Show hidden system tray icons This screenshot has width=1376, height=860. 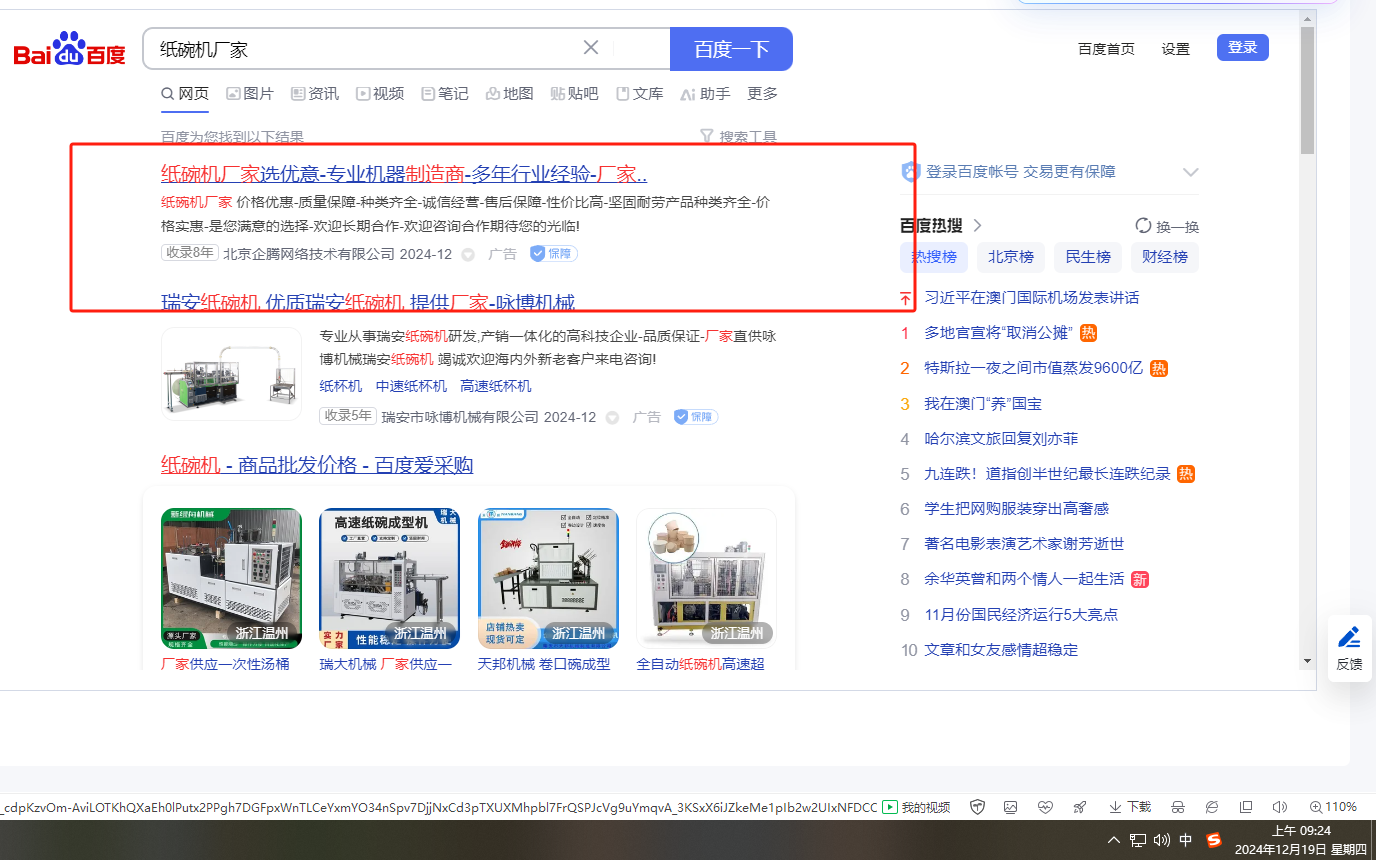1114,840
